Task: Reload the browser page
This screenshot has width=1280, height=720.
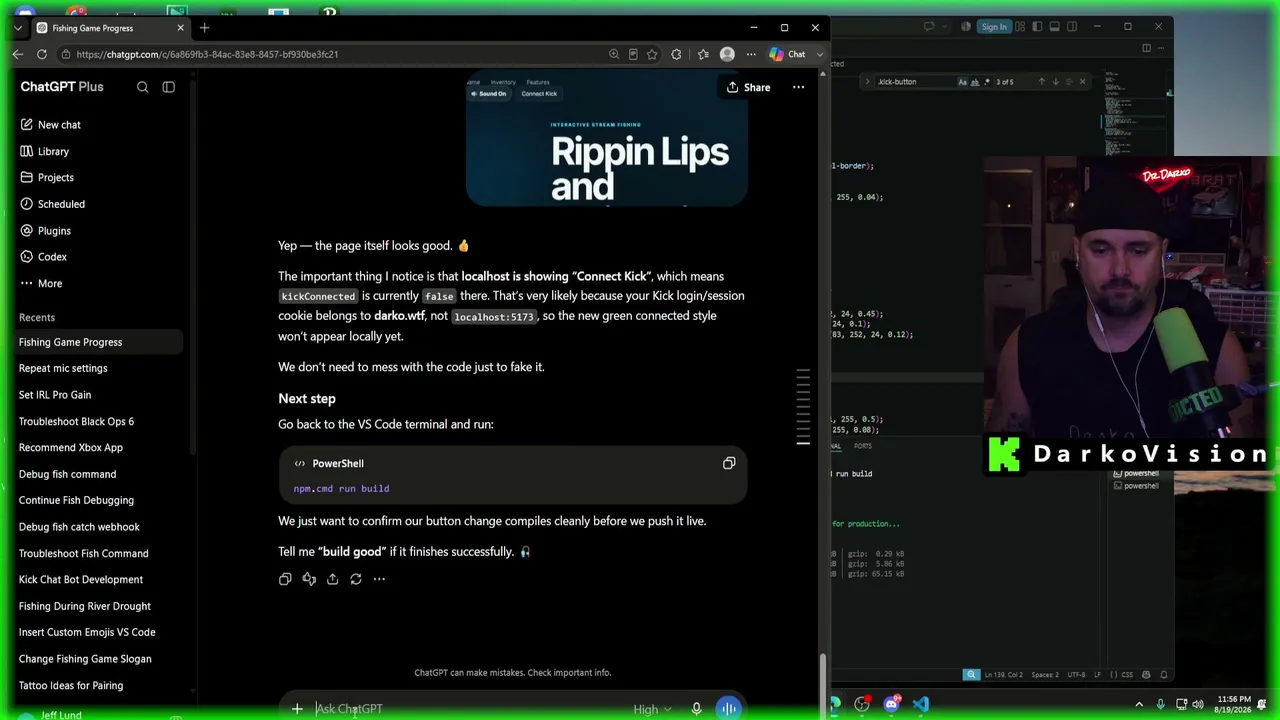Action: 42,54
